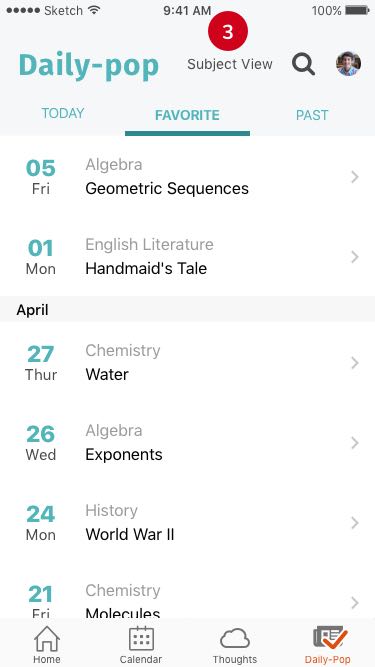
Task: Switch to the PAST tab
Action: 312,115
